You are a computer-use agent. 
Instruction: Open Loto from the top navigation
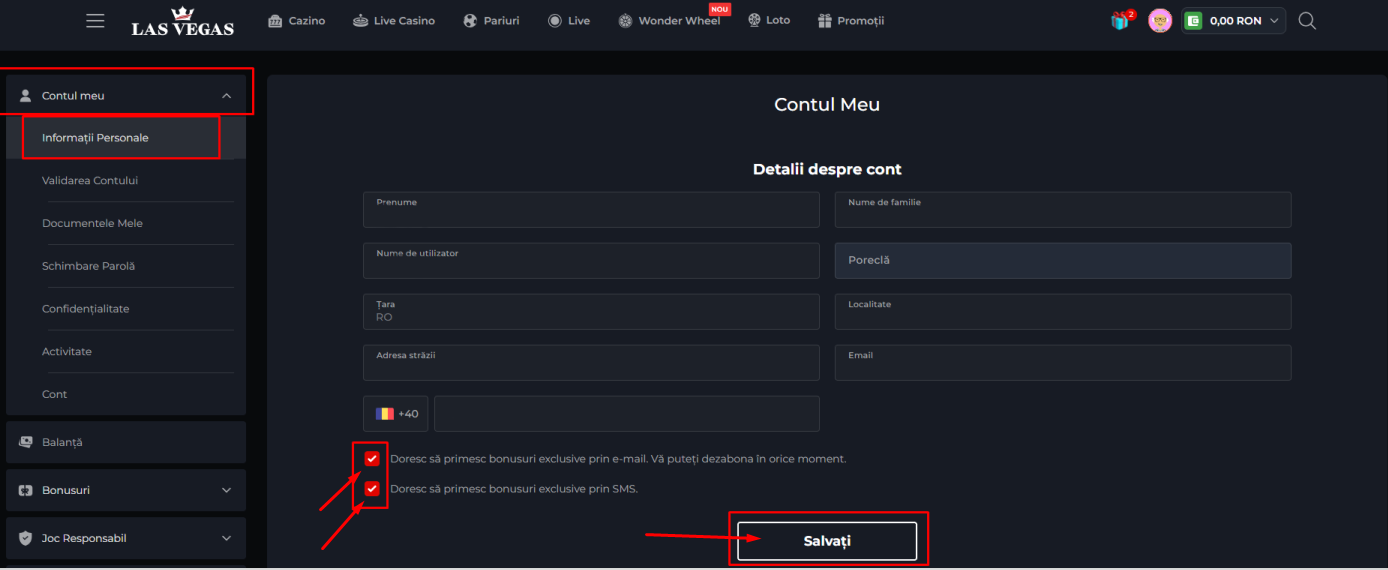point(768,21)
